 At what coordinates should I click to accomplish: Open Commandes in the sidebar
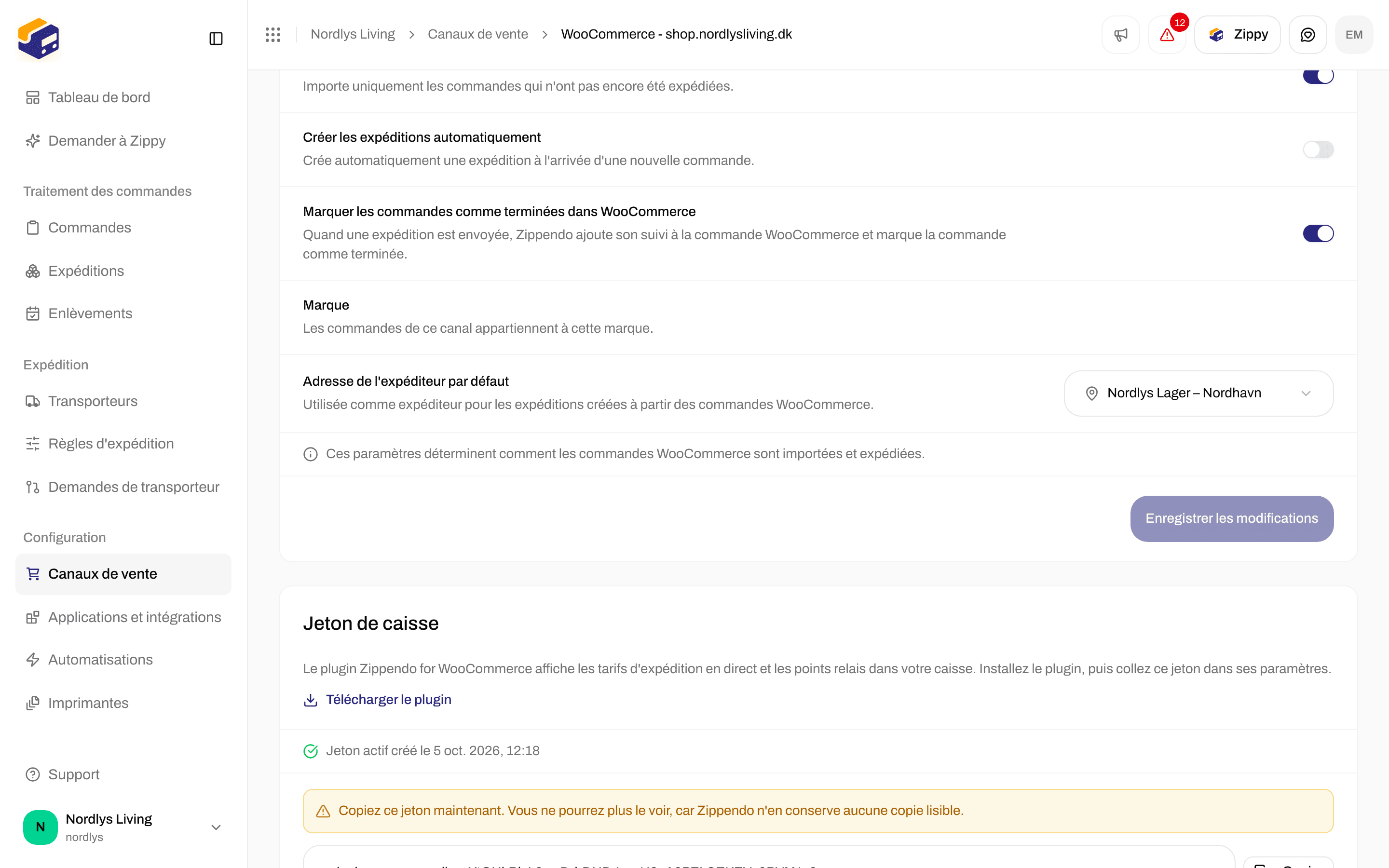point(123,228)
